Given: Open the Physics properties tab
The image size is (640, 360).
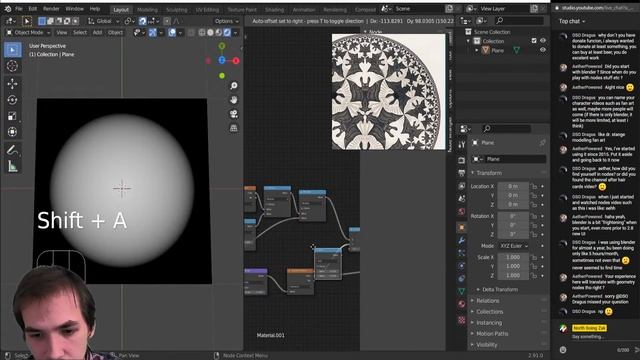Looking at the screenshot, I should 462,266.
